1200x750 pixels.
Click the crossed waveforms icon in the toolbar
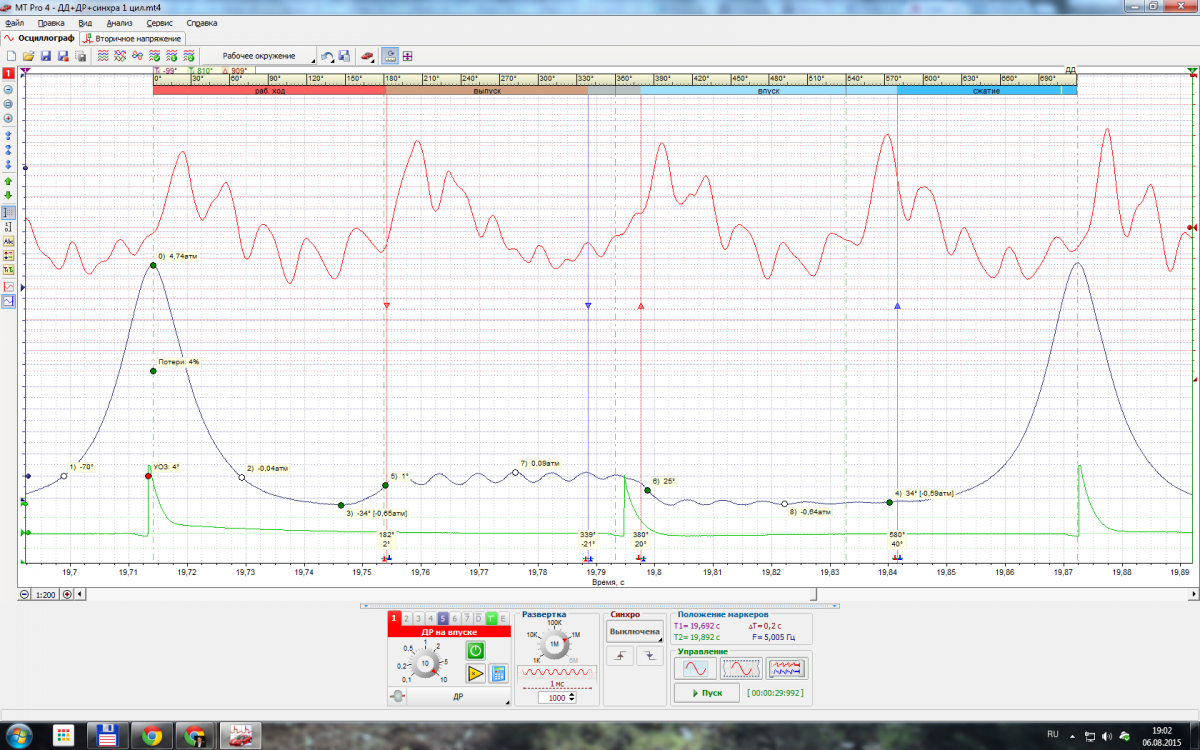coord(120,56)
